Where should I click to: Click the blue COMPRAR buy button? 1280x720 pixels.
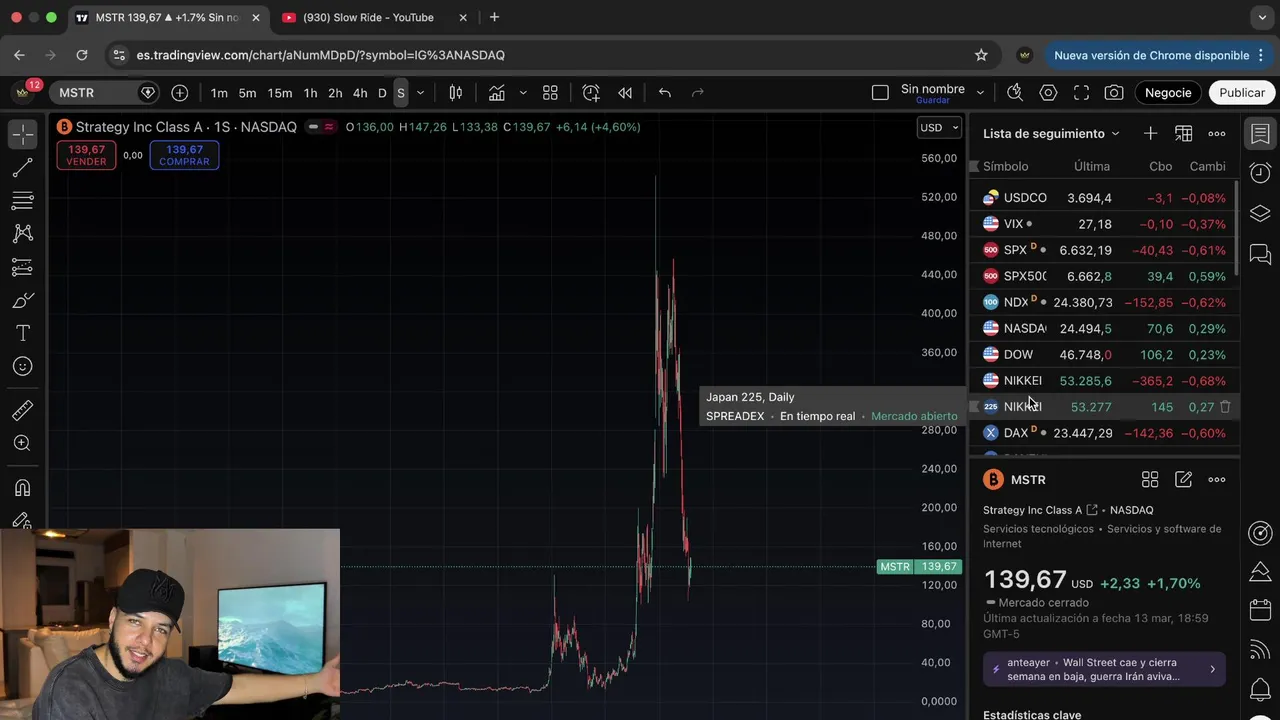(x=184, y=155)
